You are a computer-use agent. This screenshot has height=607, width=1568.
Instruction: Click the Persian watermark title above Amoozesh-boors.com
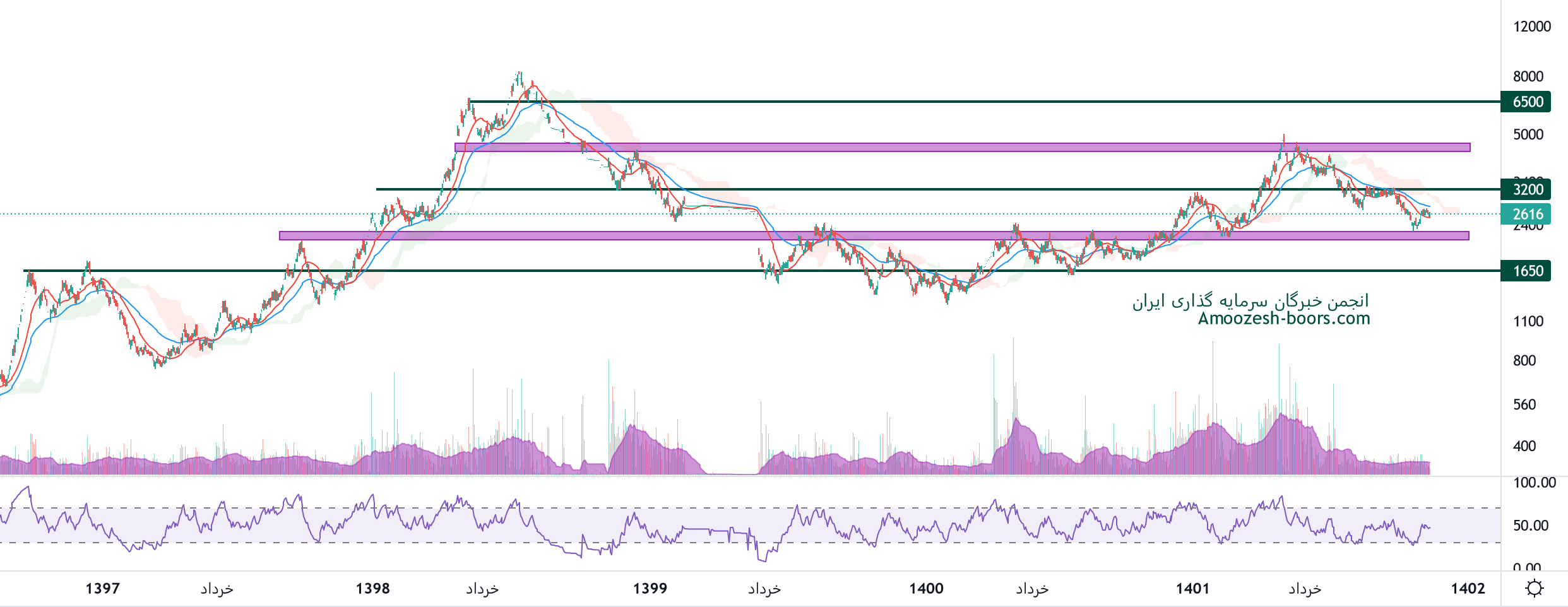pos(1250,301)
